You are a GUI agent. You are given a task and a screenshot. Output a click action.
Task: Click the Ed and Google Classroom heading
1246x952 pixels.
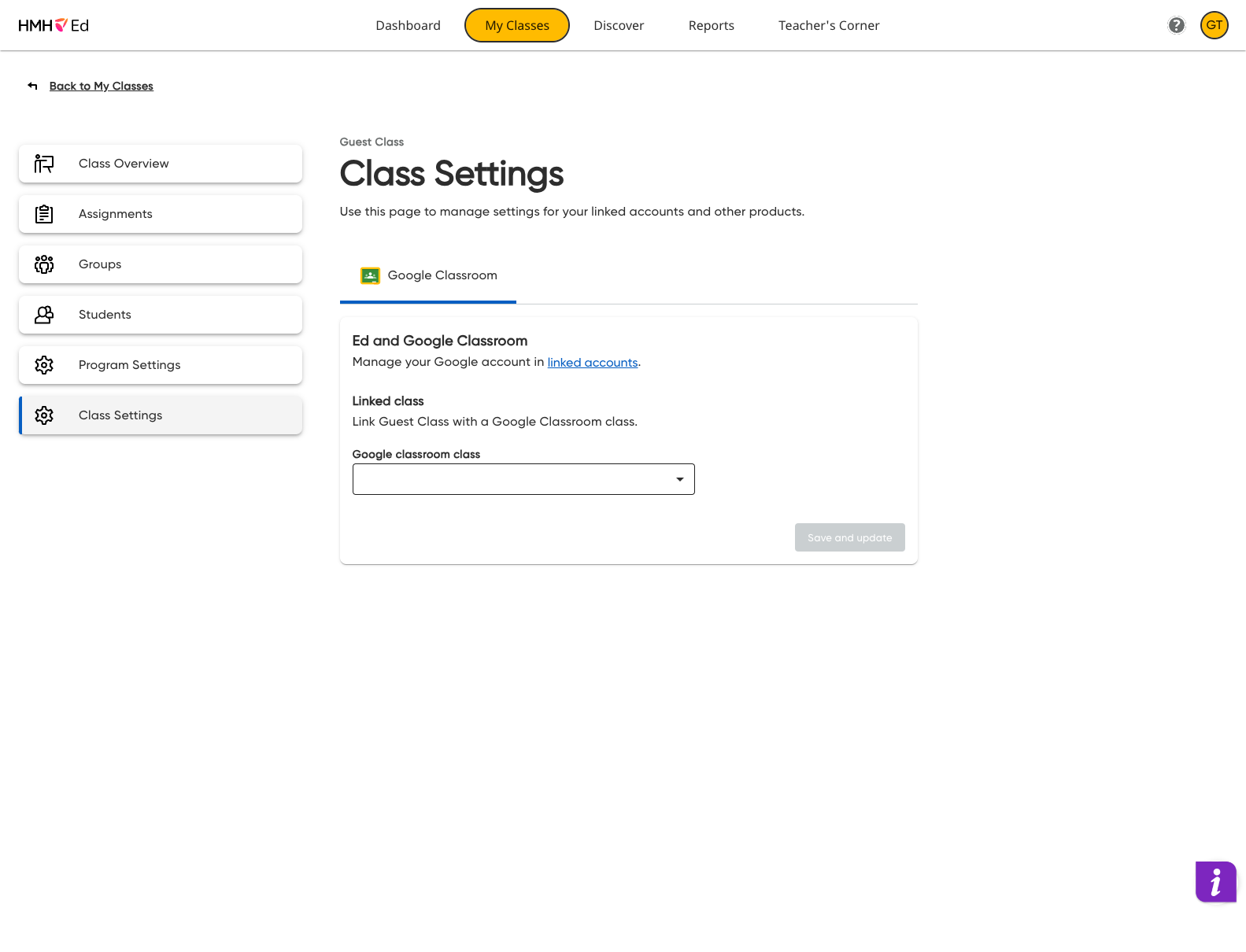click(x=440, y=341)
